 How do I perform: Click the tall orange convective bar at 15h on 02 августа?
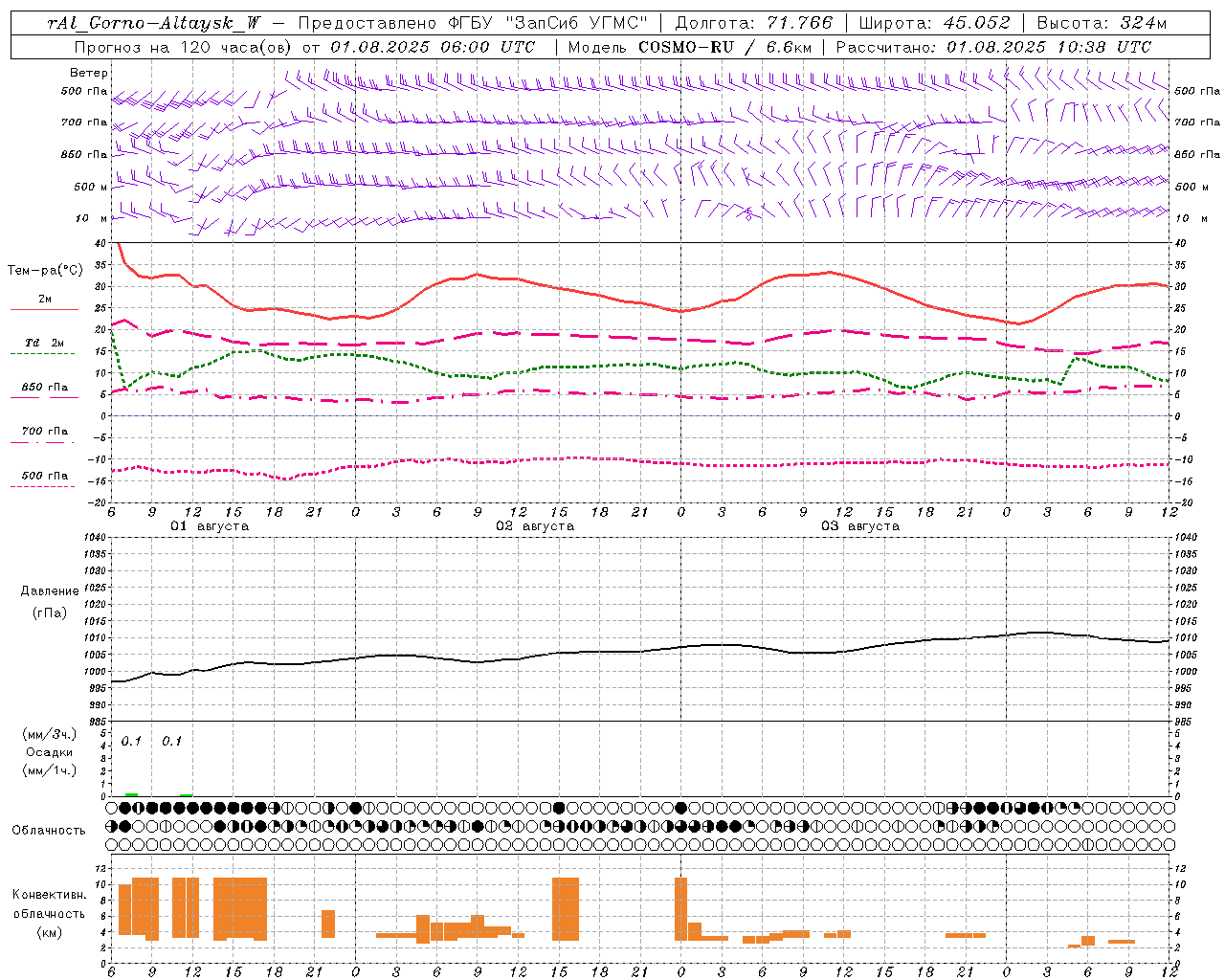pos(565,909)
